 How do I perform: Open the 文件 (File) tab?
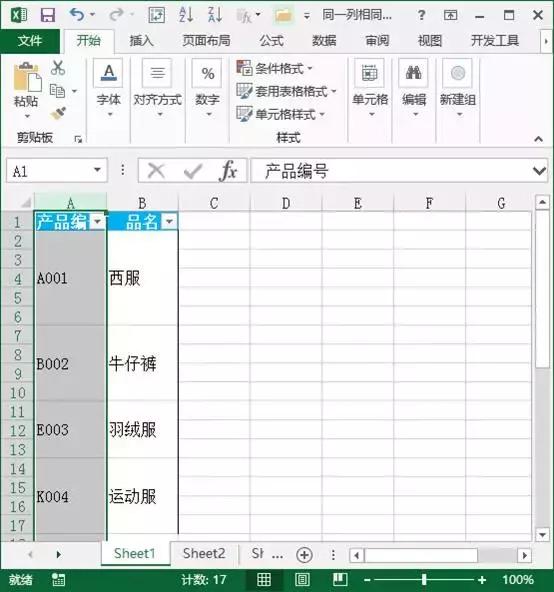tap(30, 40)
